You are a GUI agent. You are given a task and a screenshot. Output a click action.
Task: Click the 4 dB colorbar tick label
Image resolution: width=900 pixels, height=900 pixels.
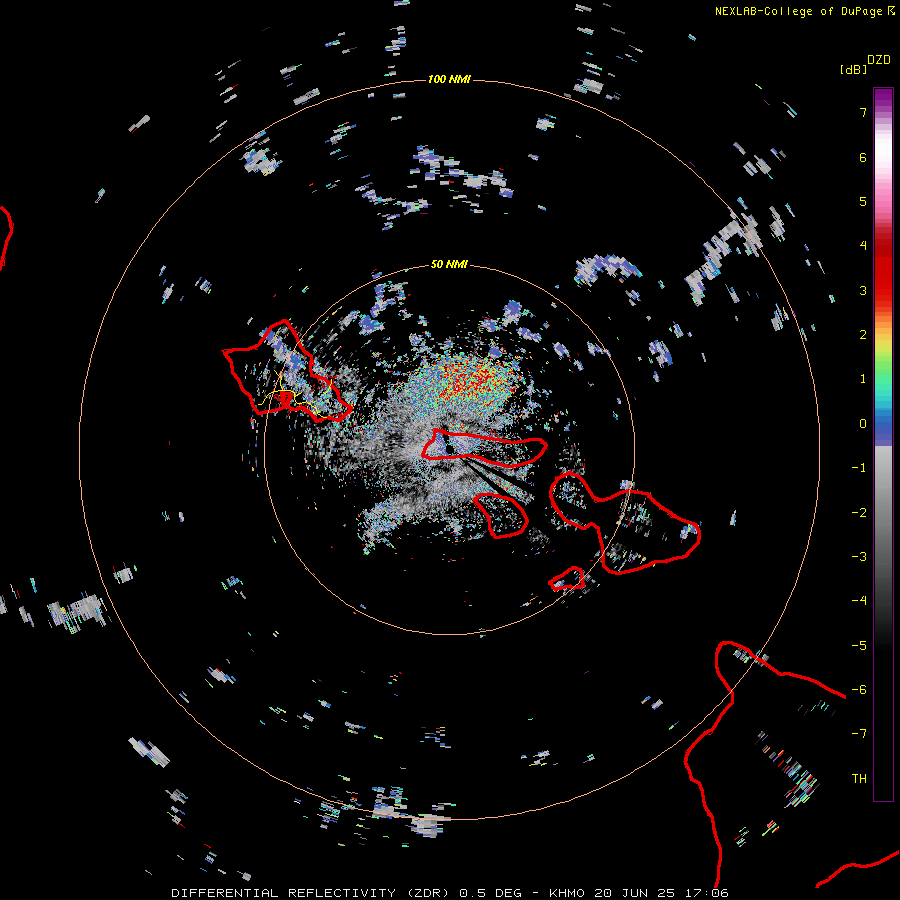coord(863,246)
